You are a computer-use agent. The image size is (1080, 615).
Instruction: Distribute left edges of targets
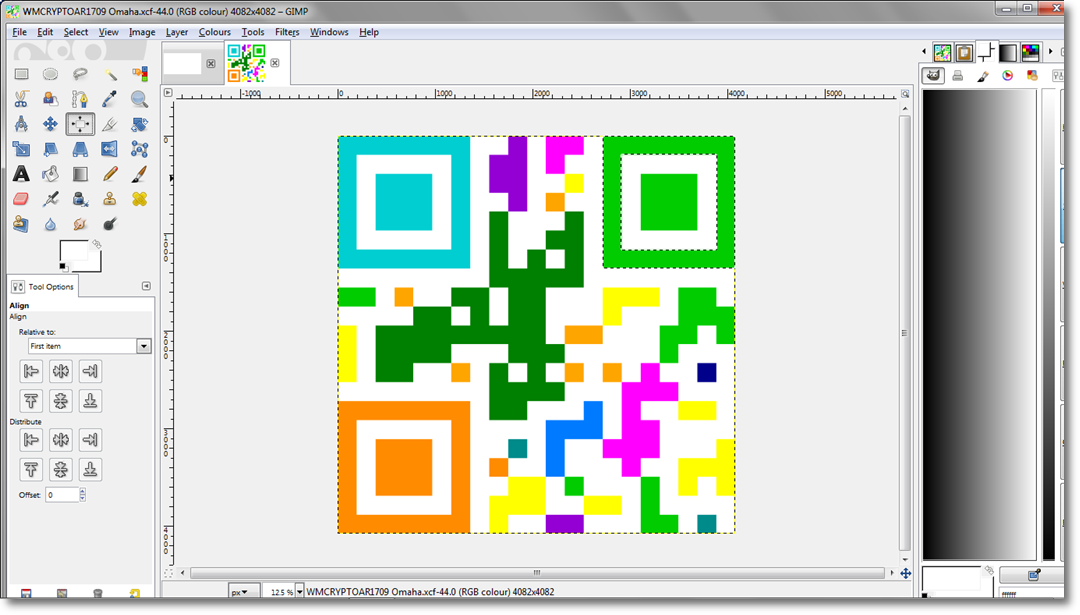tap(31, 439)
